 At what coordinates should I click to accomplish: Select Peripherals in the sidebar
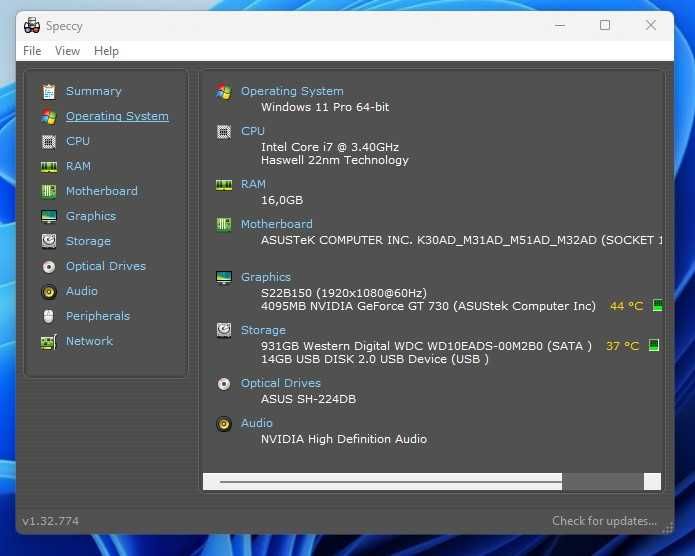coord(98,316)
